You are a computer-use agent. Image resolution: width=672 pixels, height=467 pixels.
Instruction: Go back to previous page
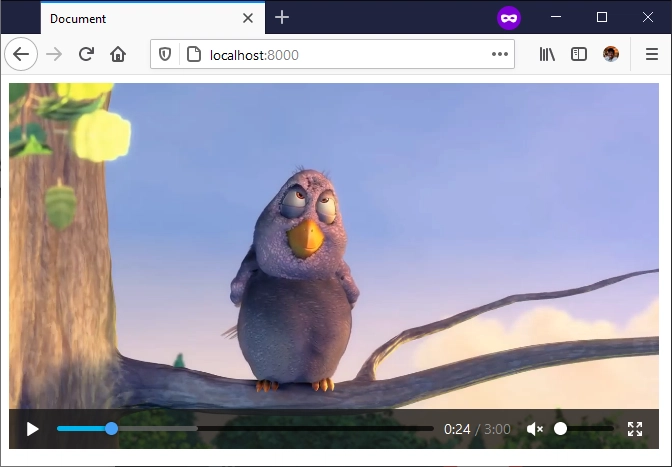[21, 54]
